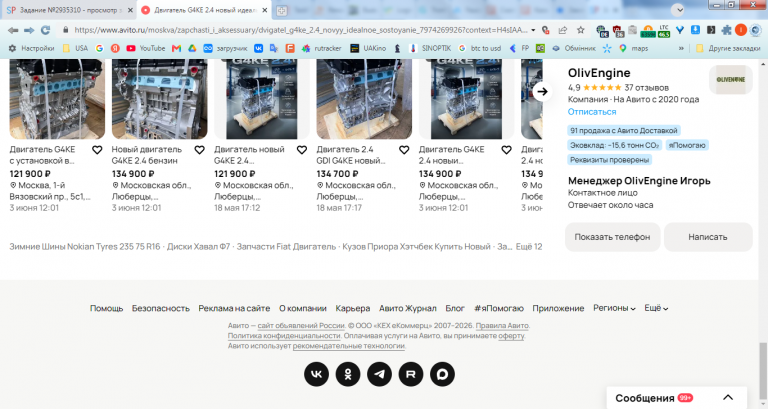Screen dimensions: 768x409
Task: Click the Реквизиты проверены badge
Action: pyautogui.click(x=609, y=160)
